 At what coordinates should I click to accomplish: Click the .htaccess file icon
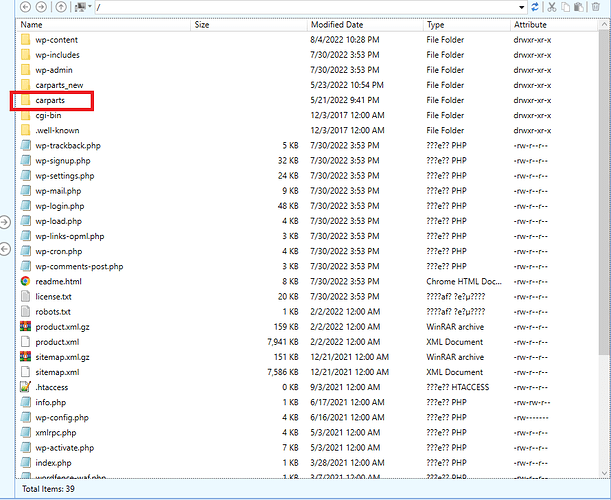(x=26, y=387)
